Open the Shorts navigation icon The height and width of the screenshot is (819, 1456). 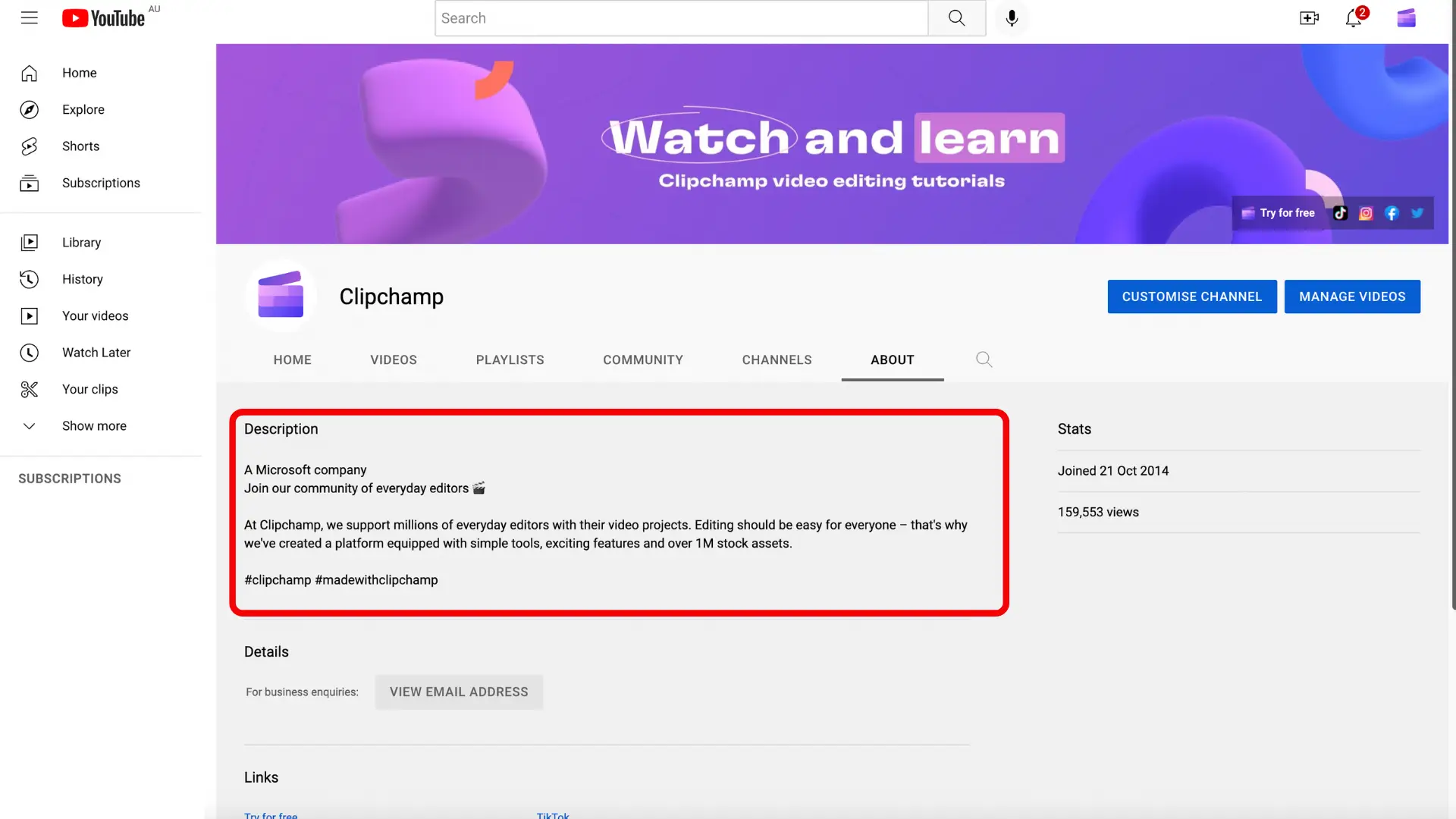(x=30, y=146)
